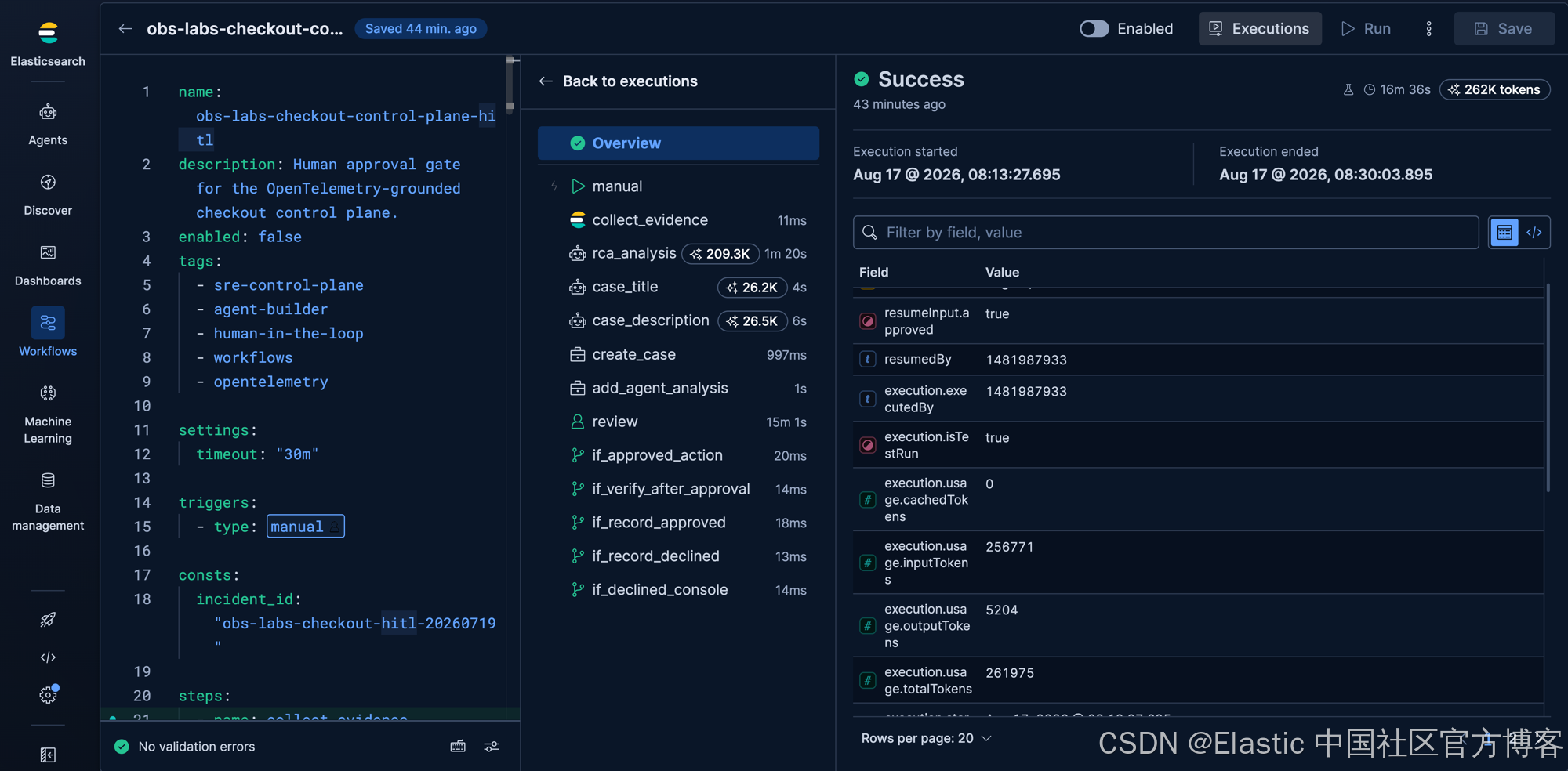Screen dimensions: 1568x771
Task: Open the developer tools code icon
Action: click(48, 657)
